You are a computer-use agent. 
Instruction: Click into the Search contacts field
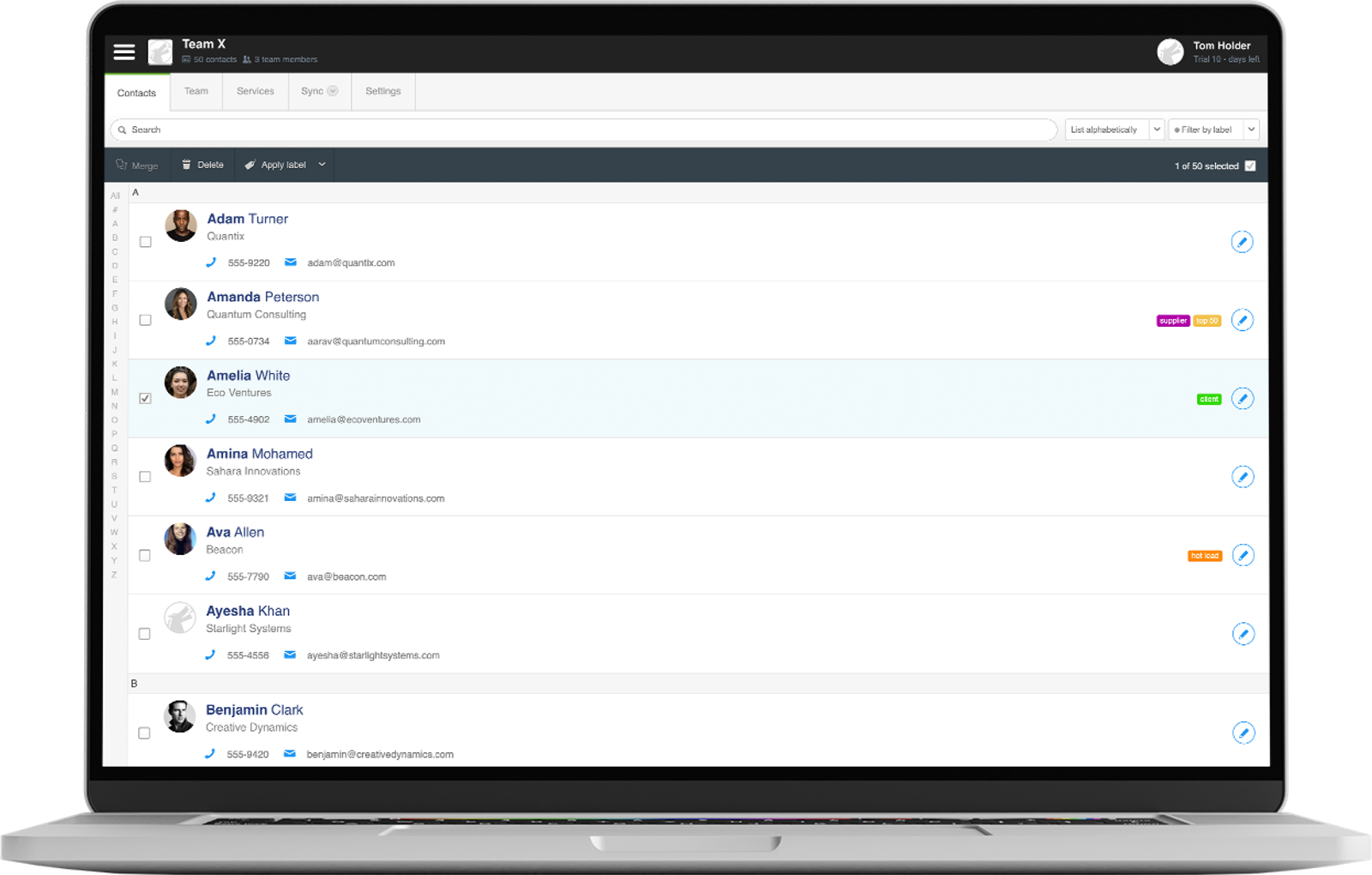point(583,130)
